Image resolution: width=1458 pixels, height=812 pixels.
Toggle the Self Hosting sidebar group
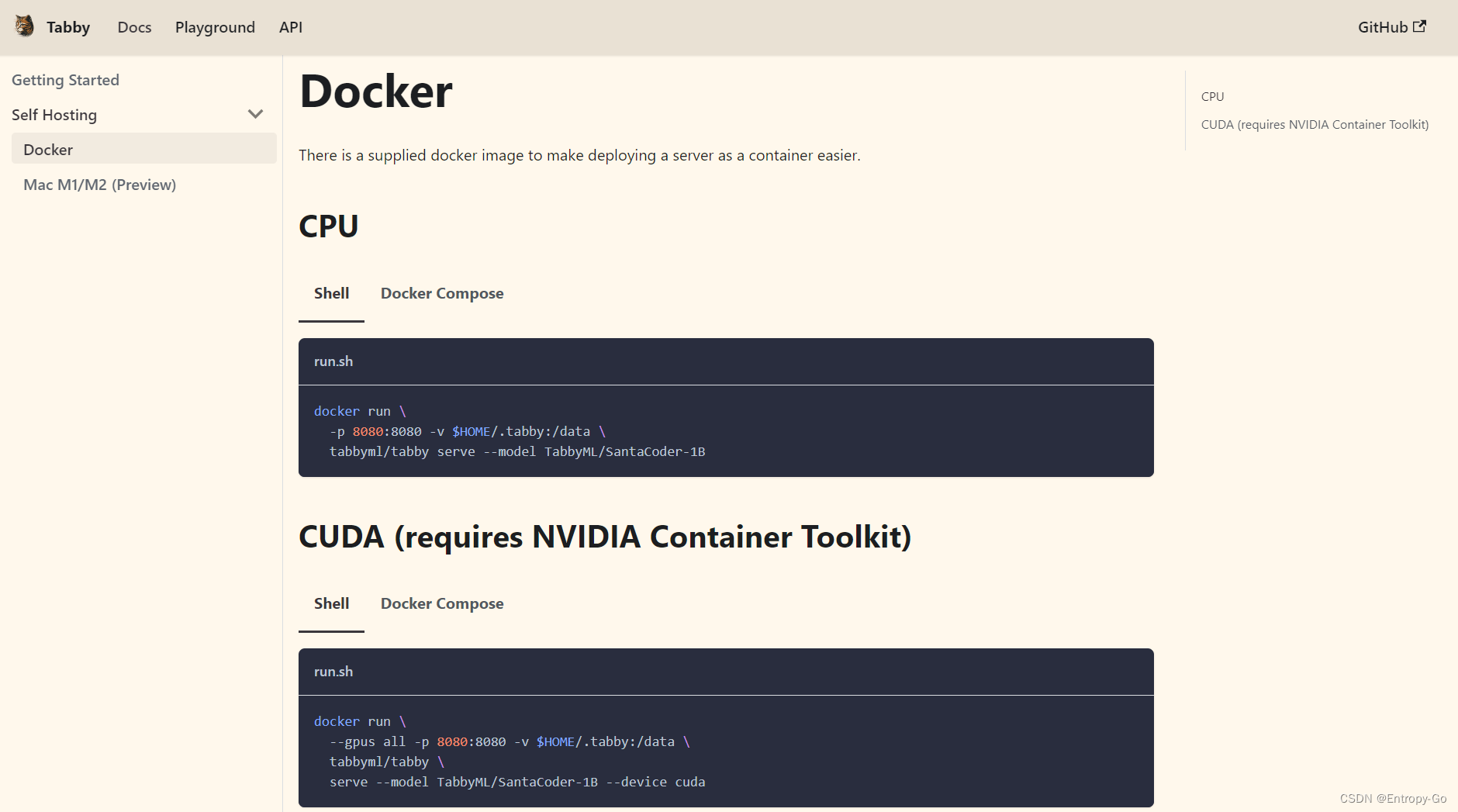click(x=54, y=114)
